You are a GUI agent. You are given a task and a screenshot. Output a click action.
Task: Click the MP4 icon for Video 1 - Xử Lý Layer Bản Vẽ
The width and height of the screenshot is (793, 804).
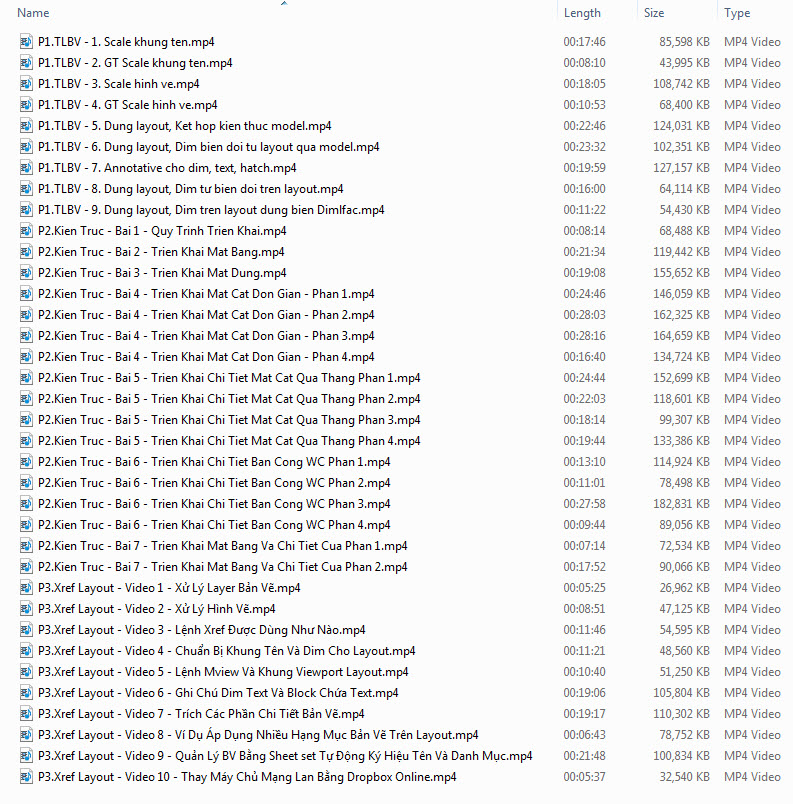click(x=26, y=588)
